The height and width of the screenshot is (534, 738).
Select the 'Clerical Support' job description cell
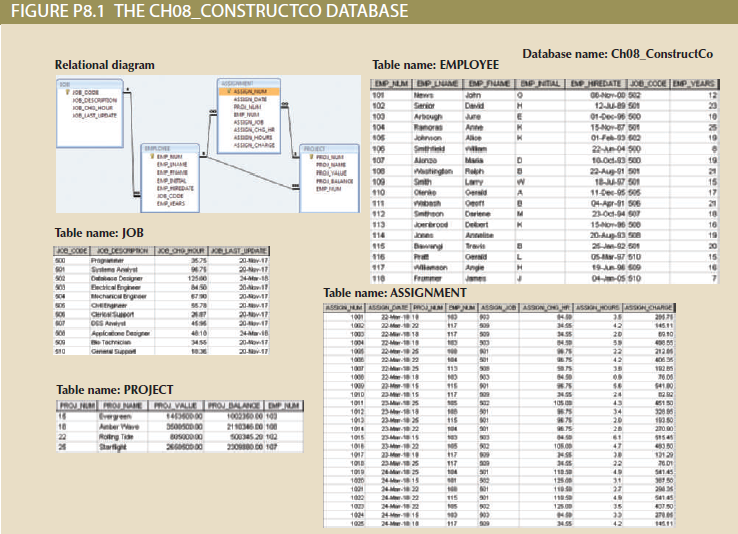(x=122, y=315)
